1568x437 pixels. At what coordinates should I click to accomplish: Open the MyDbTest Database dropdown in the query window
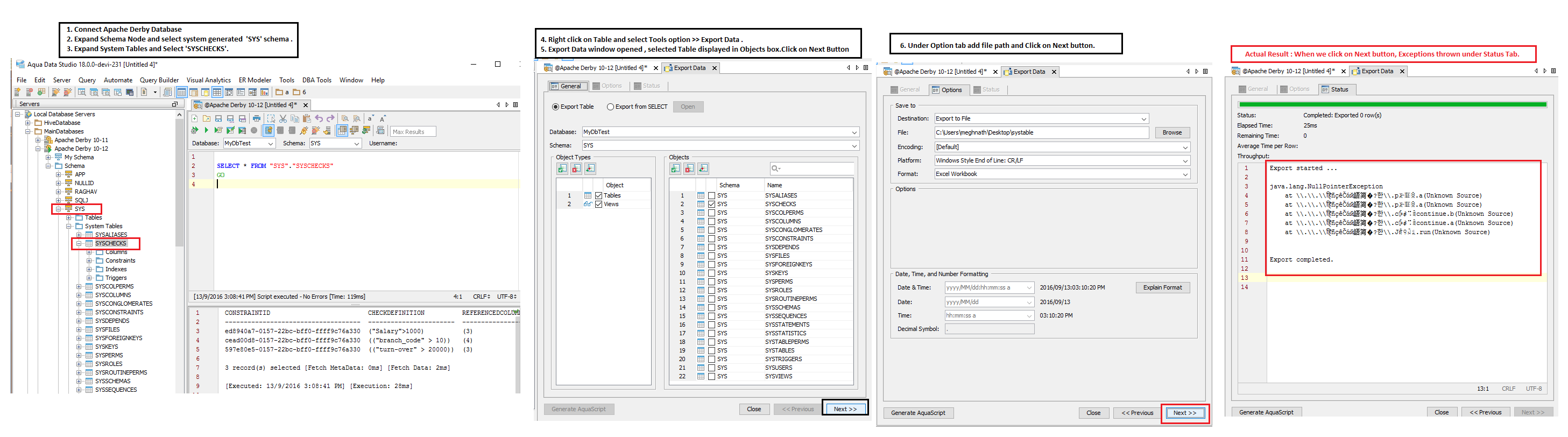(249, 144)
